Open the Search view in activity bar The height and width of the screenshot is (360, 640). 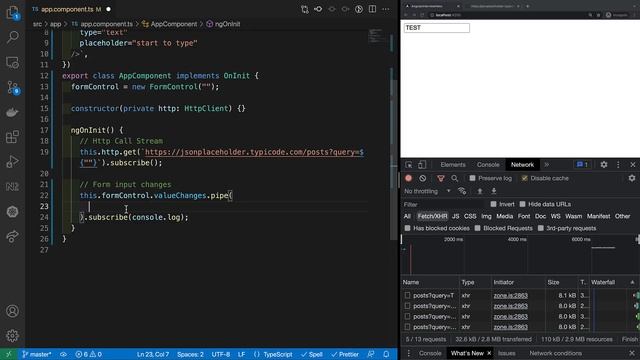pos(12,38)
